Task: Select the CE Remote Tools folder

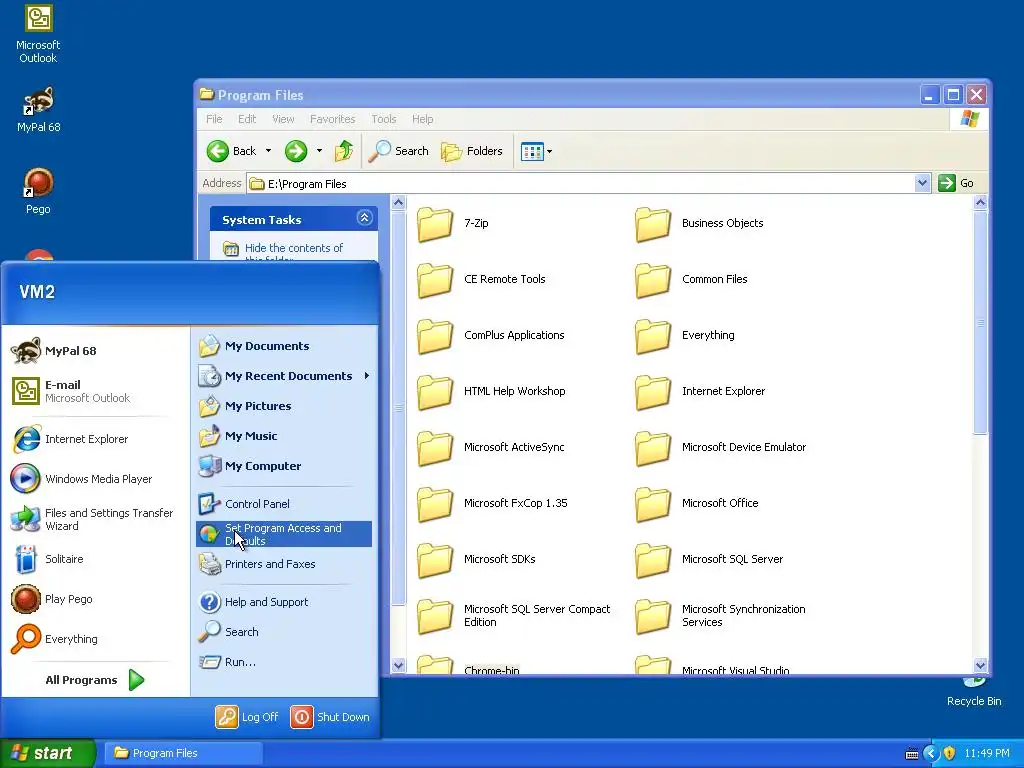Action: [x=481, y=280]
